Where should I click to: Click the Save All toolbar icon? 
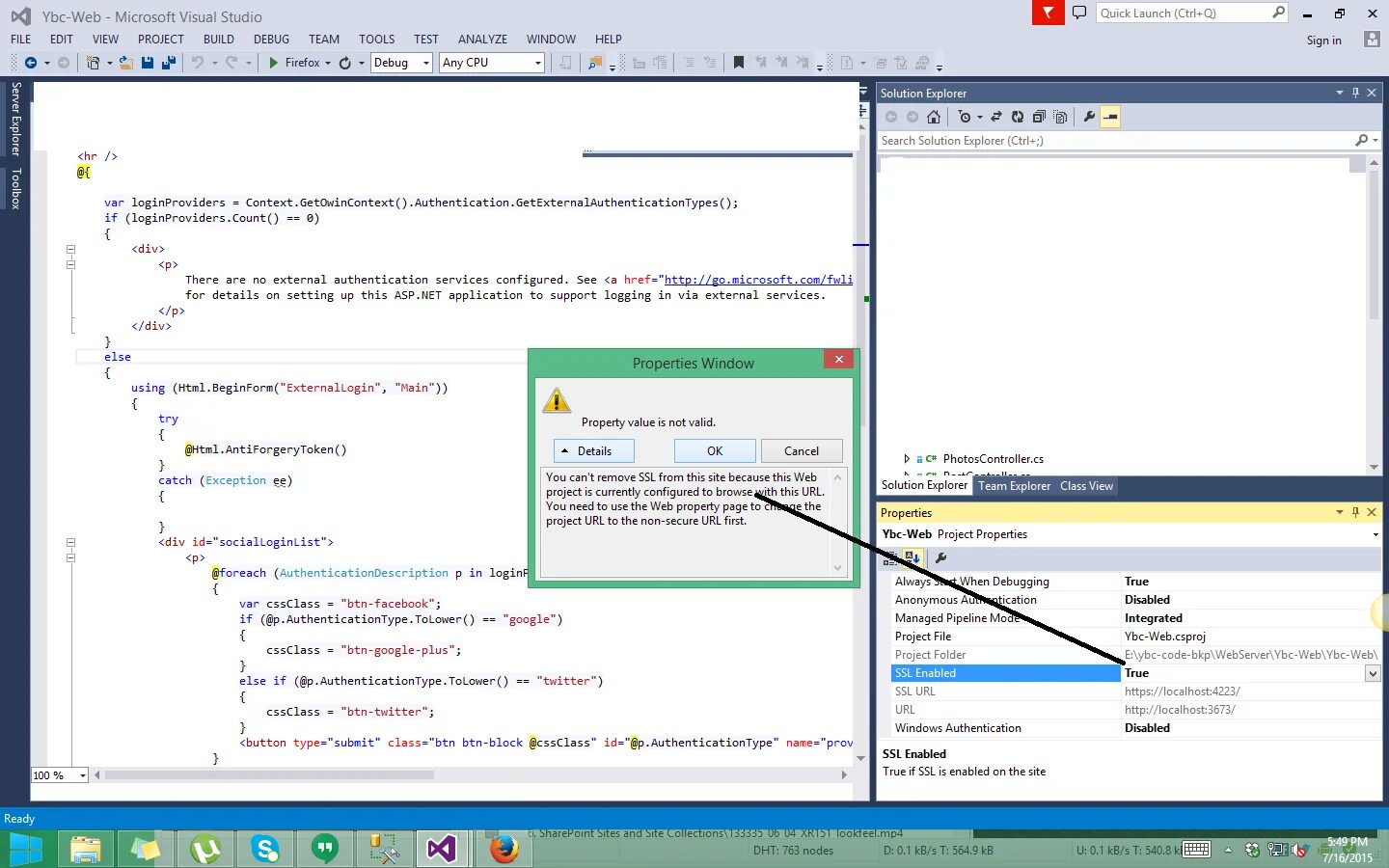coord(168,63)
